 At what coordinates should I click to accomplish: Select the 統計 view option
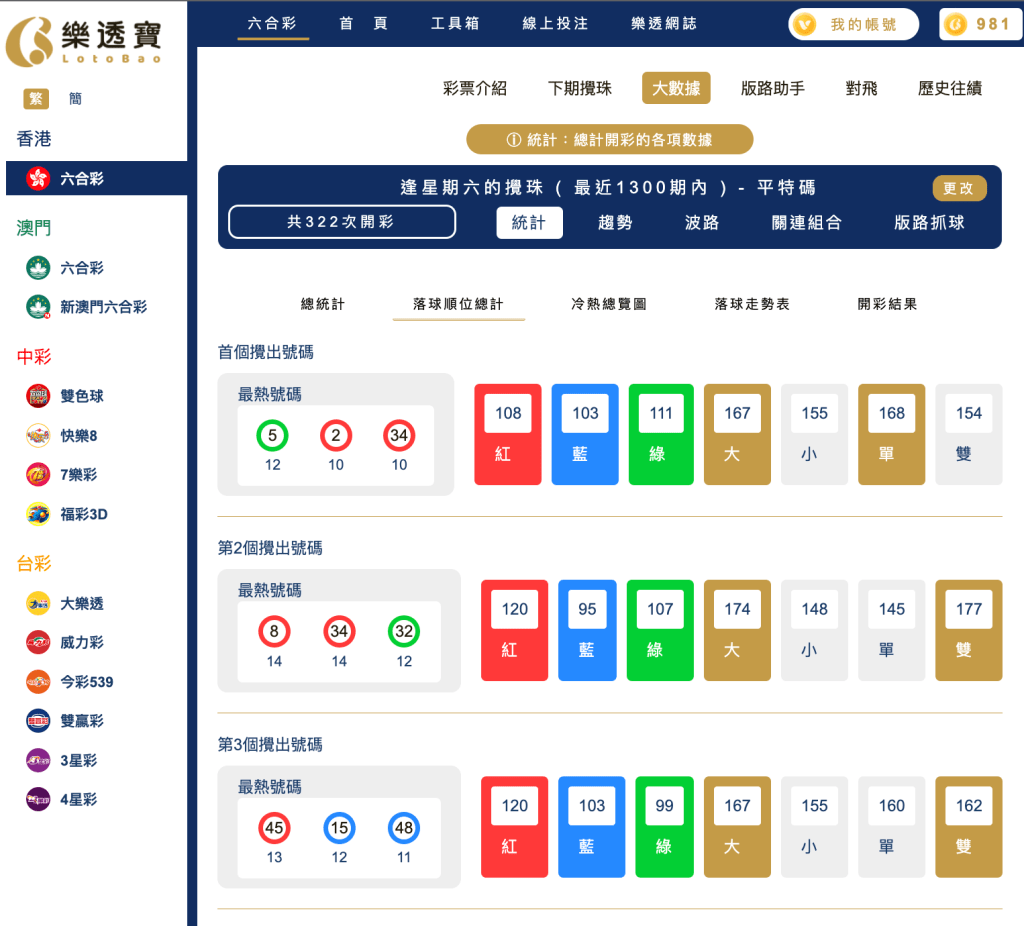coord(529,223)
